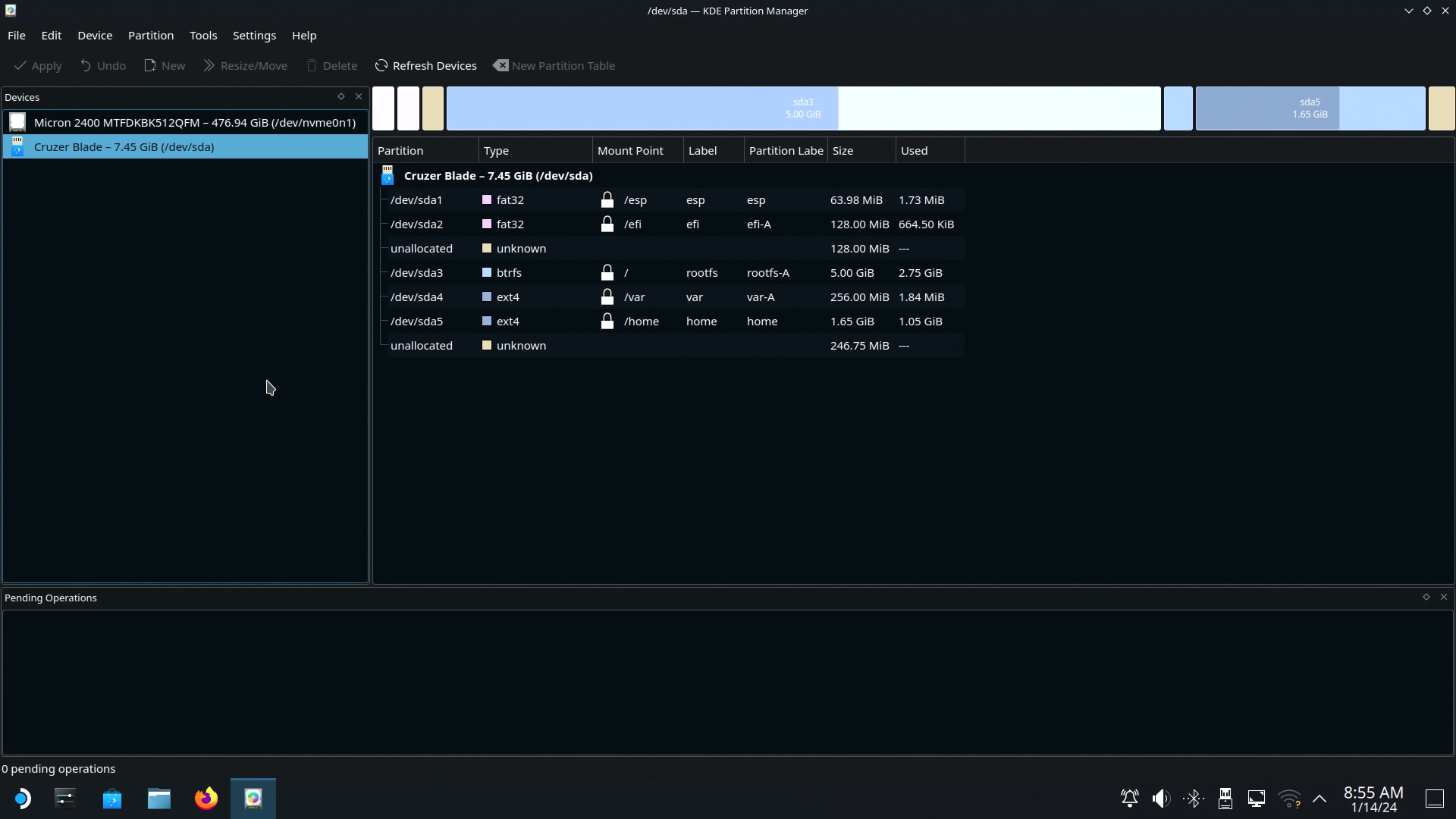Click the Delete trash toolbar icon
Image resolution: width=1456 pixels, height=819 pixels.
click(x=312, y=66)
